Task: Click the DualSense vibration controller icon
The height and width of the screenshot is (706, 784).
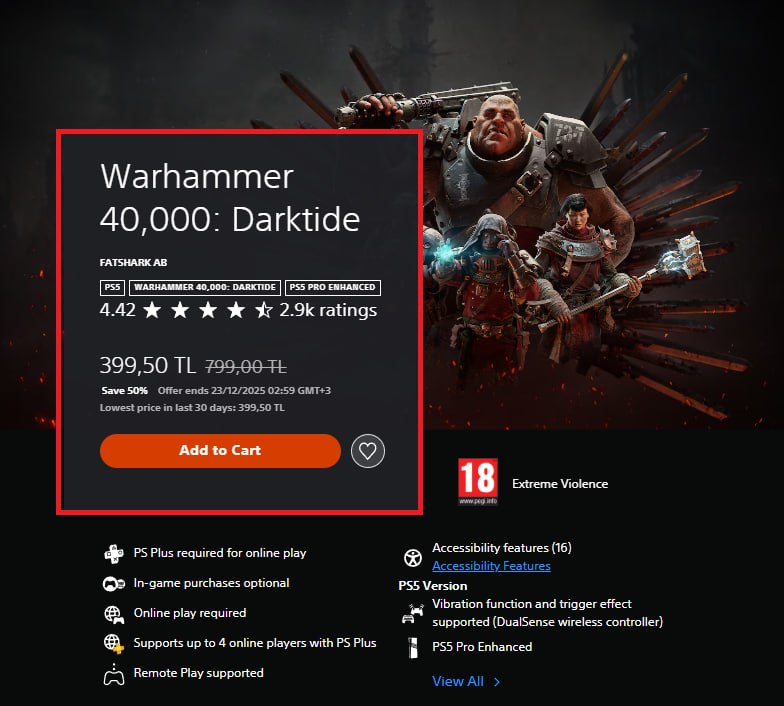Action: [413, 614]
